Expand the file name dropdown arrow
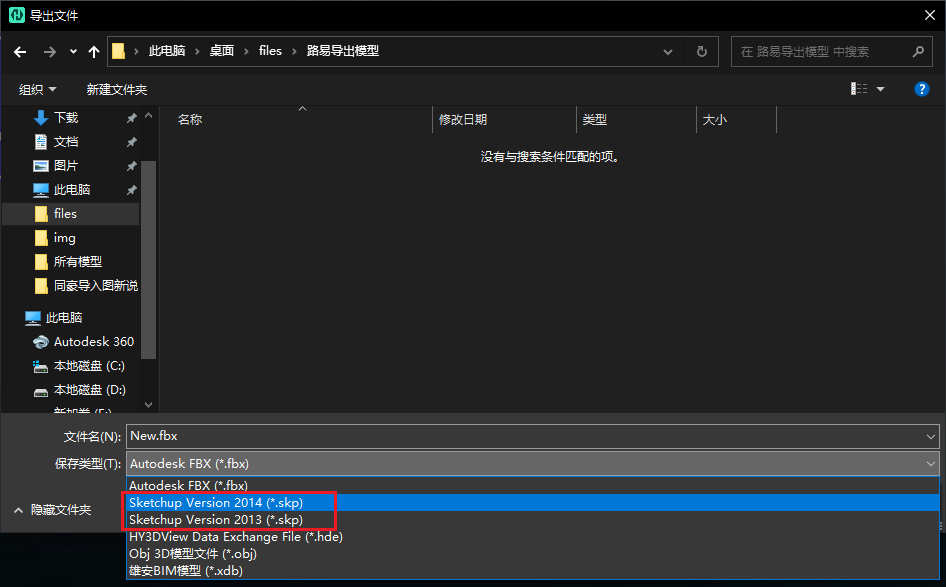 click(930, 436)
